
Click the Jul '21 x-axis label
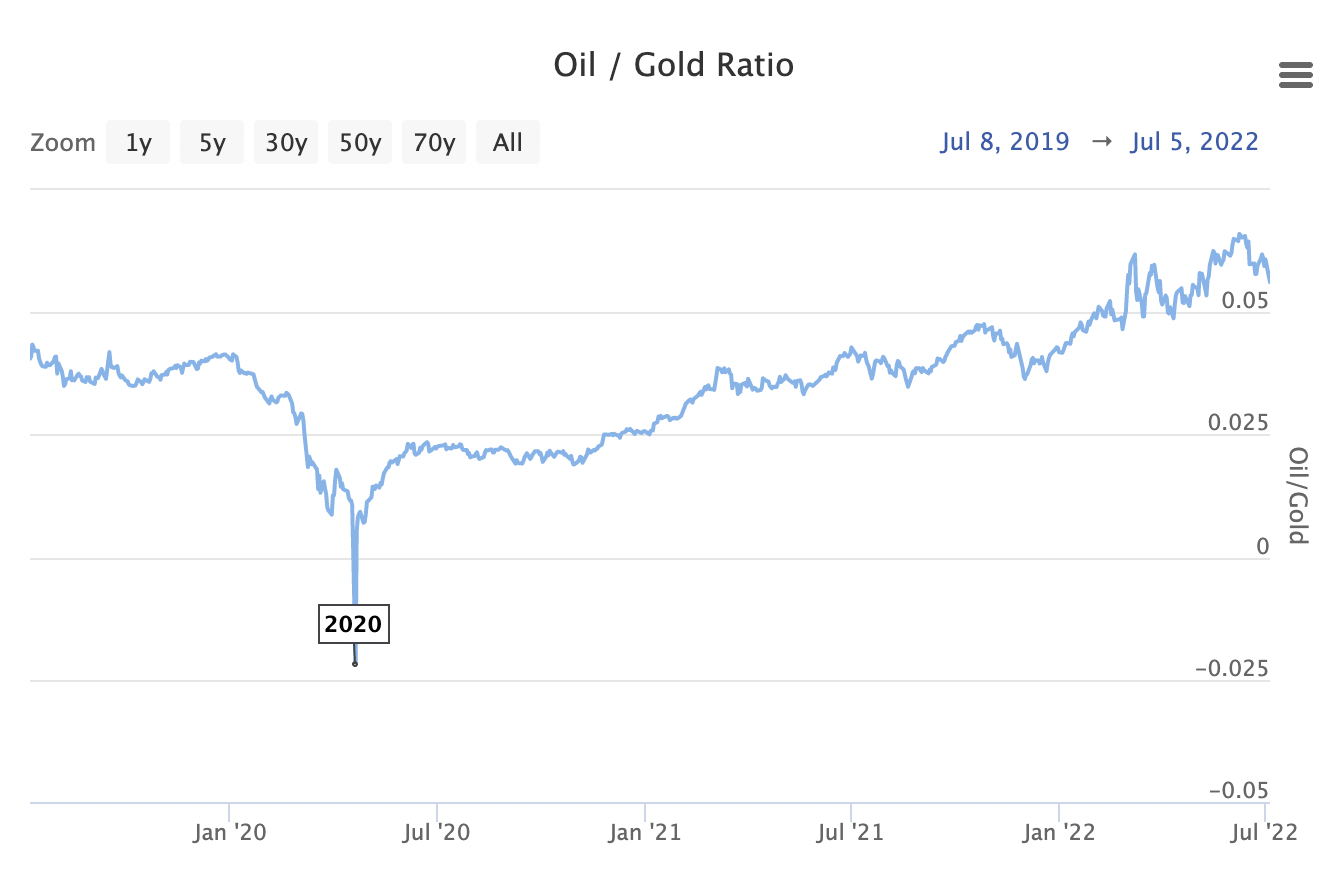click(x=851, y=832)
